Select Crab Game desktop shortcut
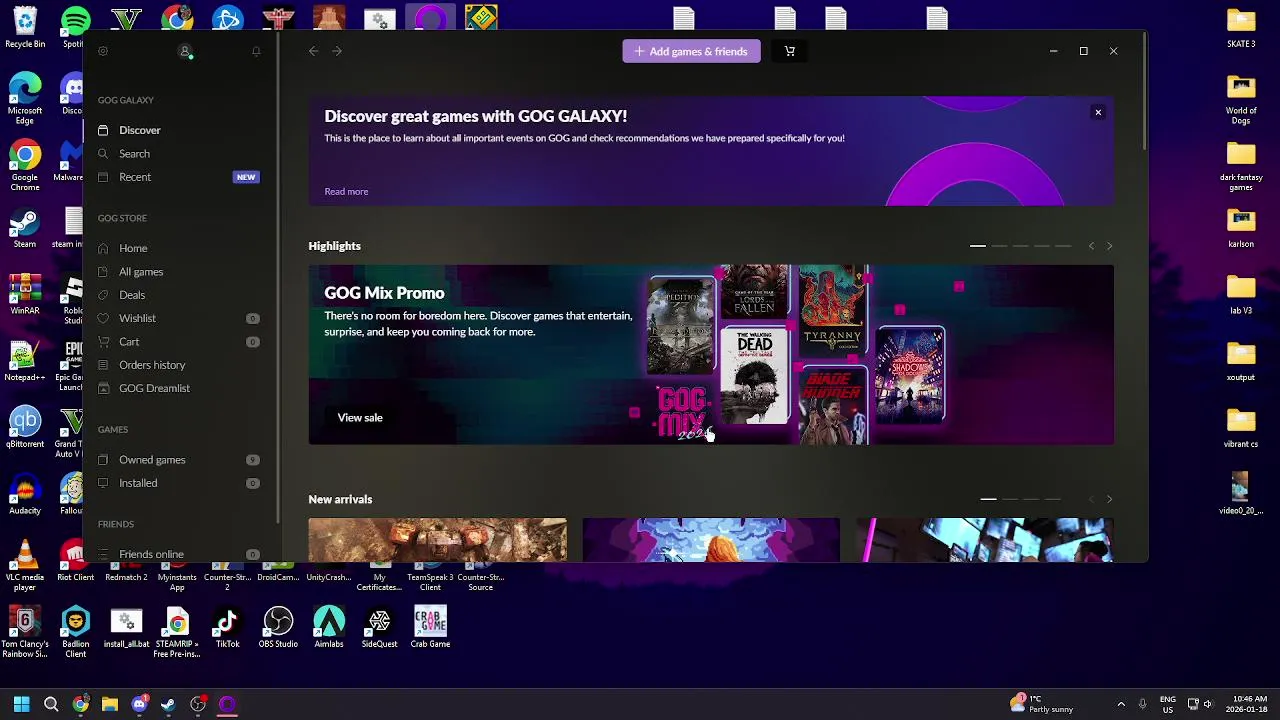This screenshot has width=1280, height=720. 430,628
